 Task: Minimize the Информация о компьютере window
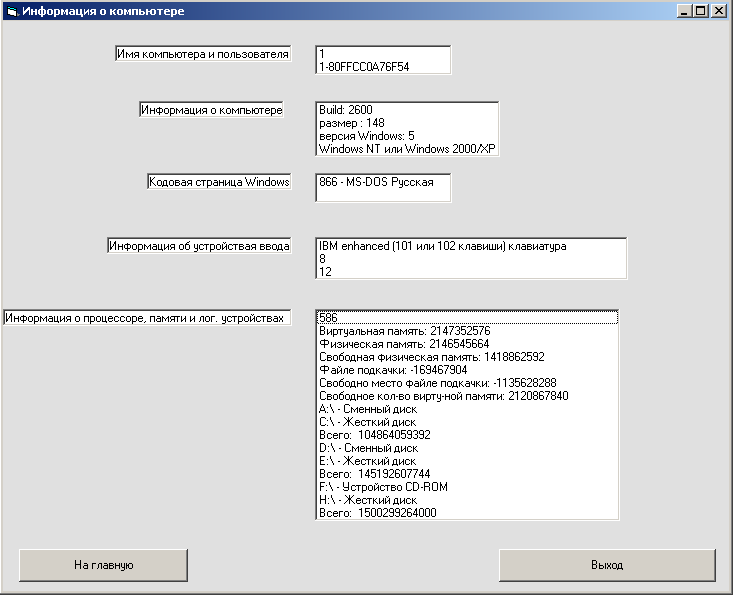click(684, 11)
